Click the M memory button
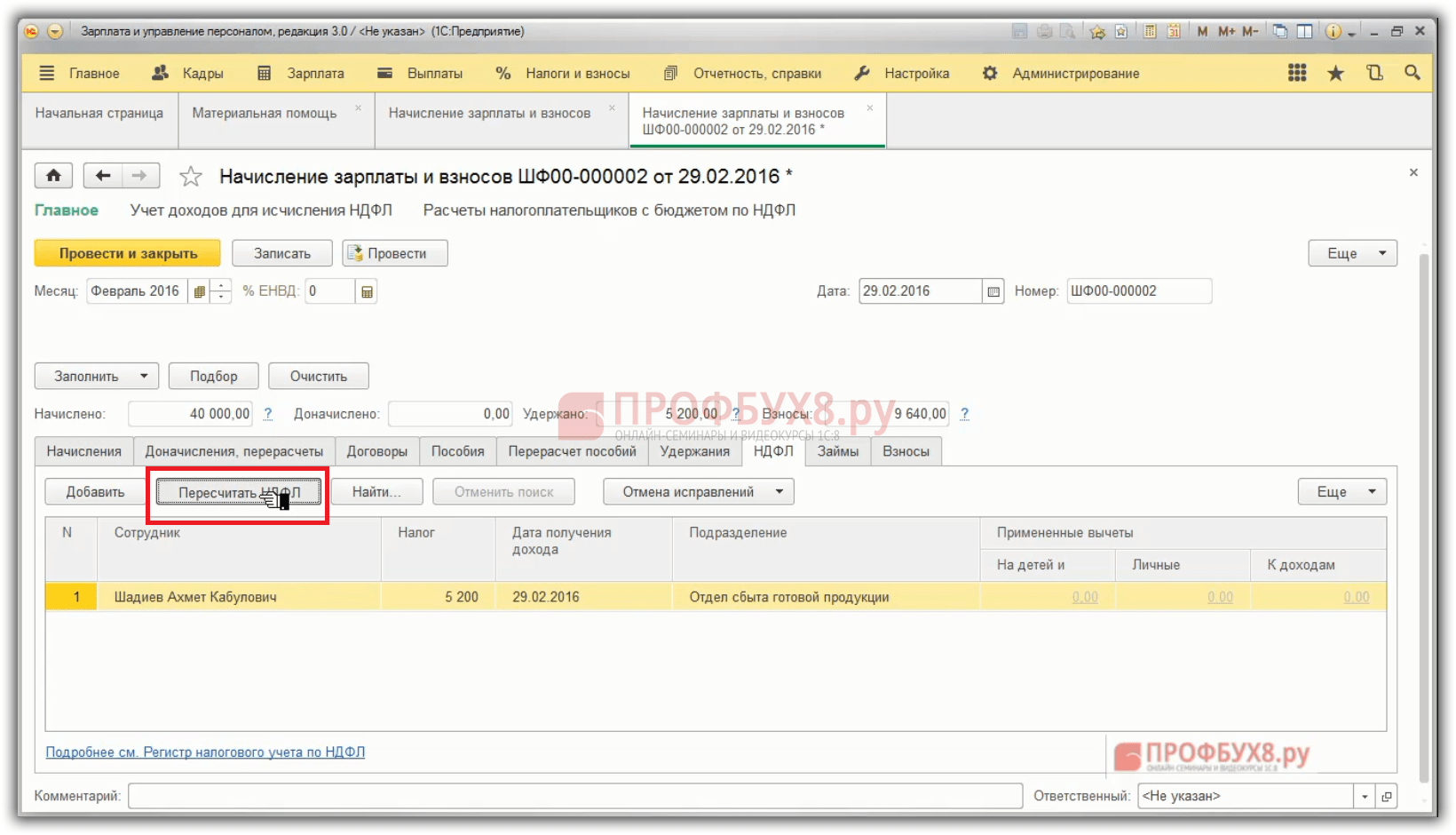Viewport: 1456px width, 835px height. (1202, 31)
